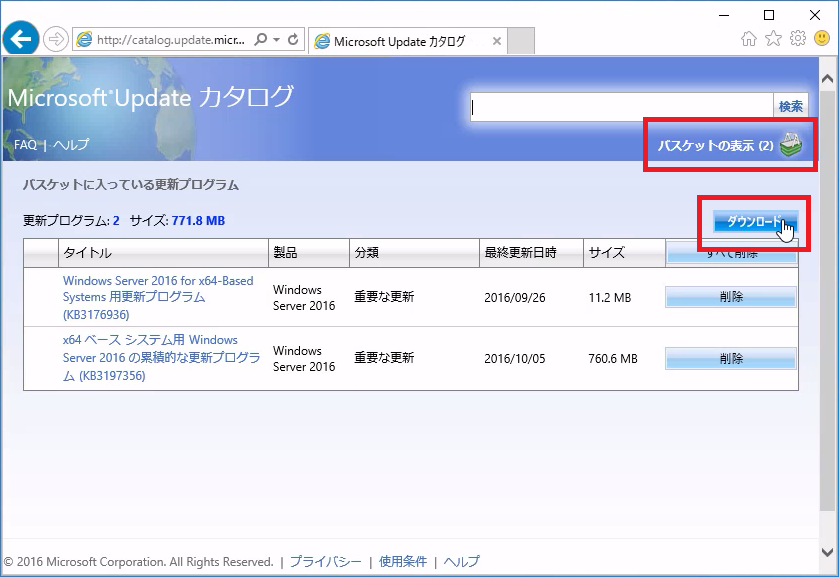Click the 2016/10/05 date cell
Image resolution: width=839 pixels, height=577 pixels.
pos(515,359)
